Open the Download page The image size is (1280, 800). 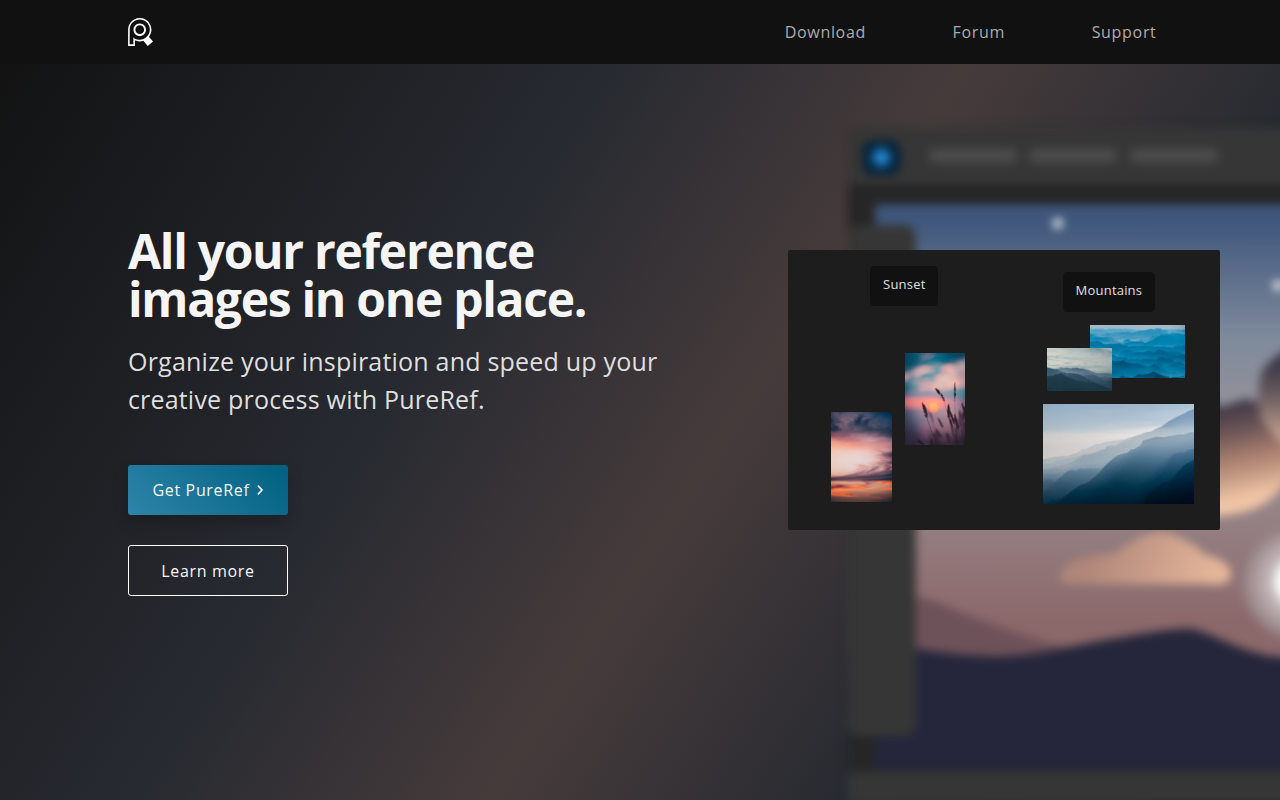(825, 32)
